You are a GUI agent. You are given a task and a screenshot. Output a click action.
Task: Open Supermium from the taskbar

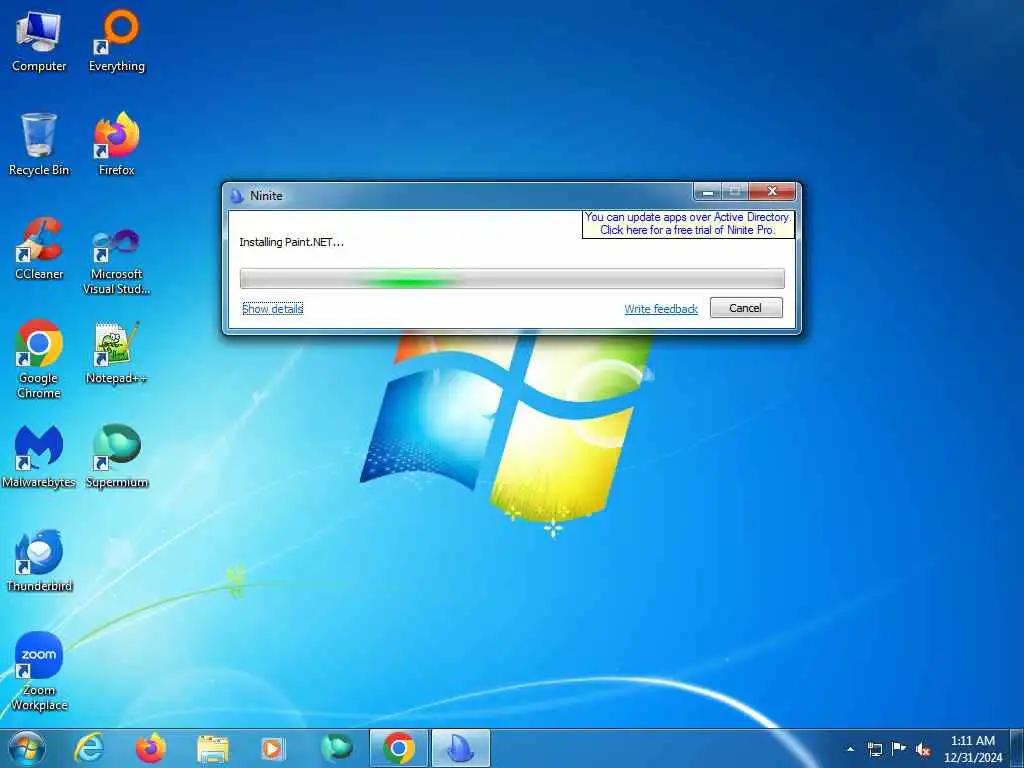pyautogui.click(x=336, y=748)
